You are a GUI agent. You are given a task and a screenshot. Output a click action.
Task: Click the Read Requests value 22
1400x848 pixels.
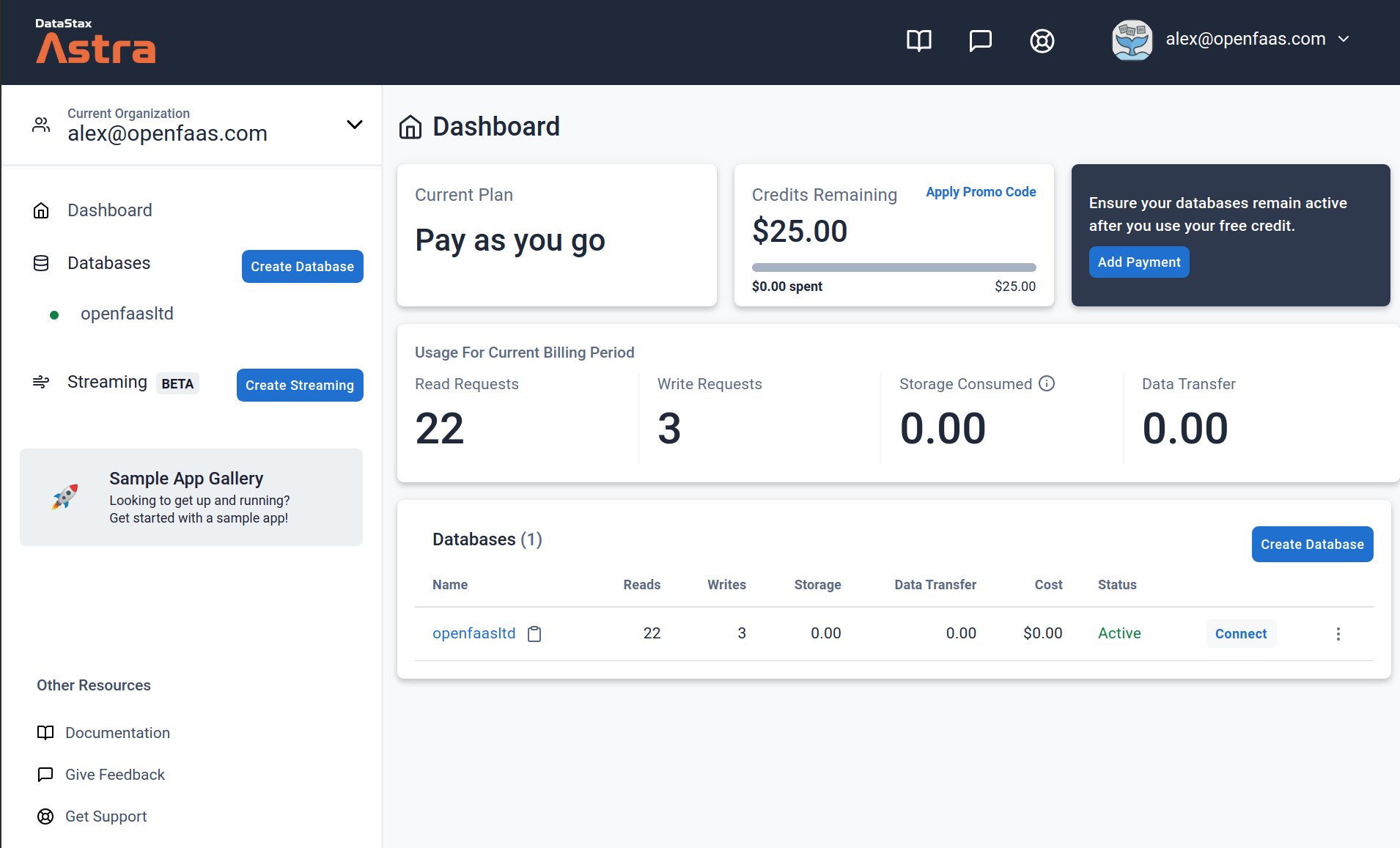pyautogui.click(x=440, y=428)
